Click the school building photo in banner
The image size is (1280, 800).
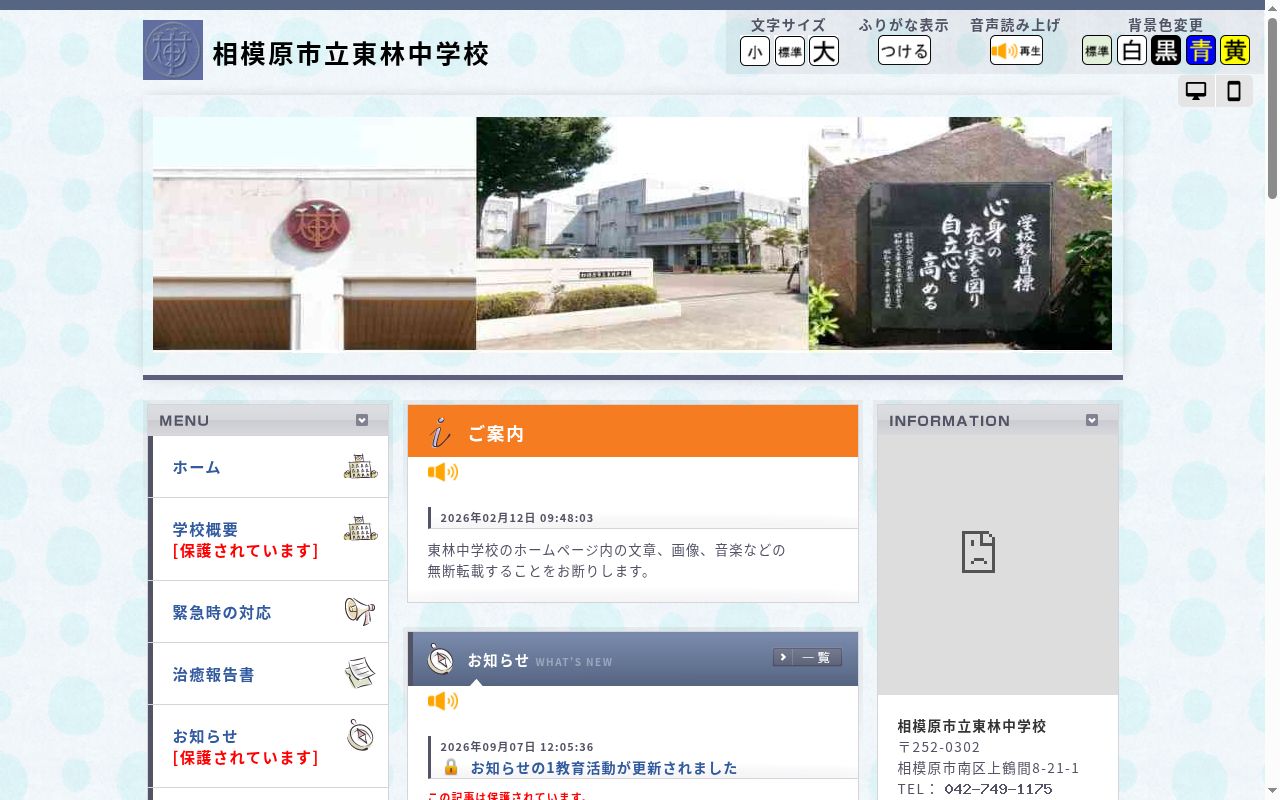(642, 233)
